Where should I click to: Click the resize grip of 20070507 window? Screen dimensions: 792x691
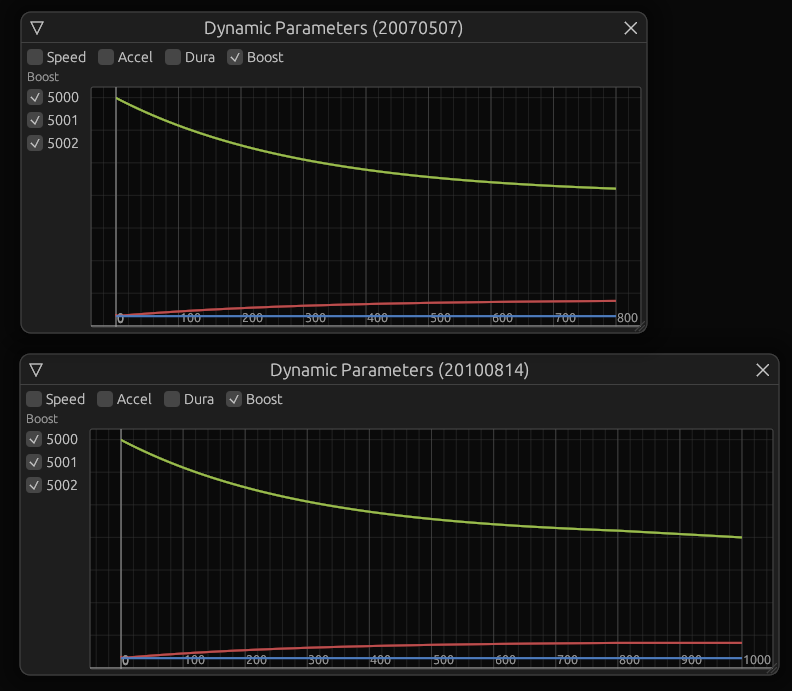point(640,327)
